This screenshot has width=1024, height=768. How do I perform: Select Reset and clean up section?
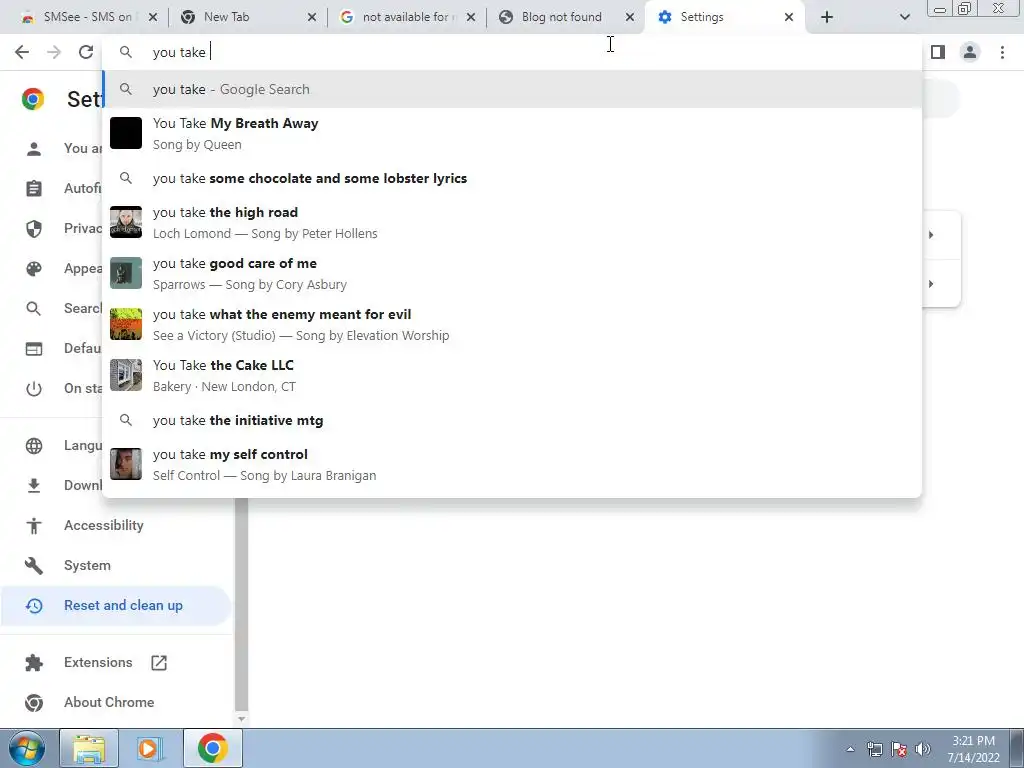pyautogui.click(x=115, y=605)
